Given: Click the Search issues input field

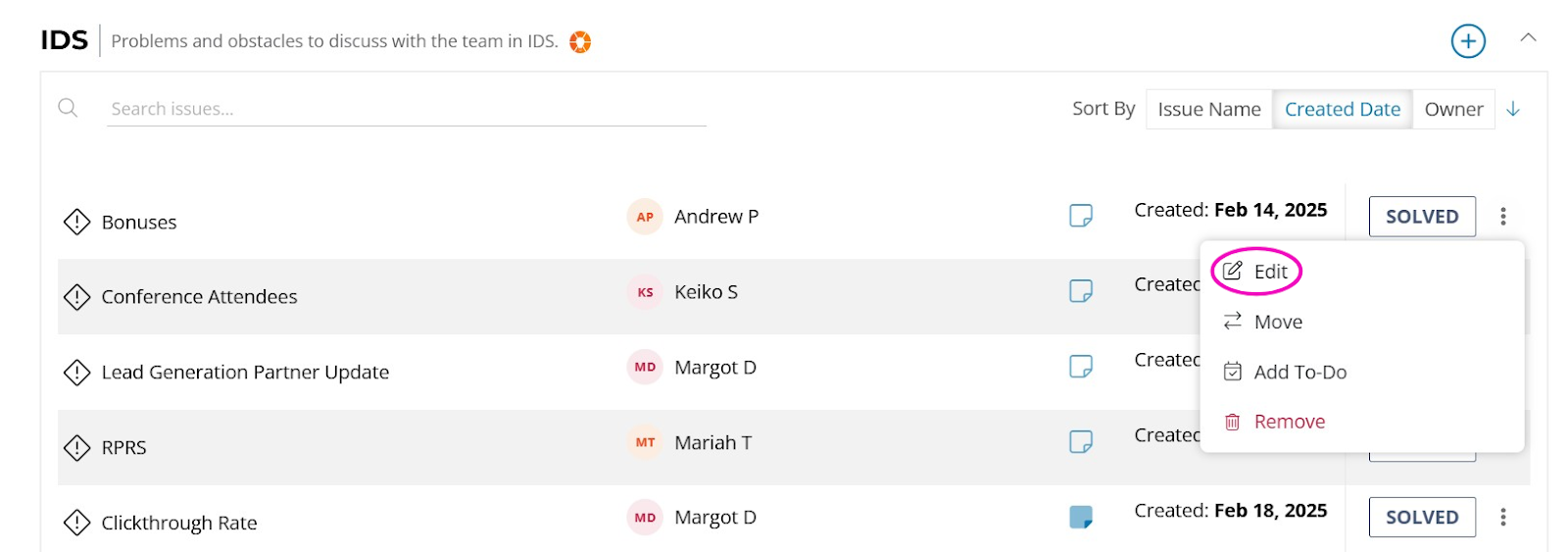Looking at the screenshot, I should 407,109.
